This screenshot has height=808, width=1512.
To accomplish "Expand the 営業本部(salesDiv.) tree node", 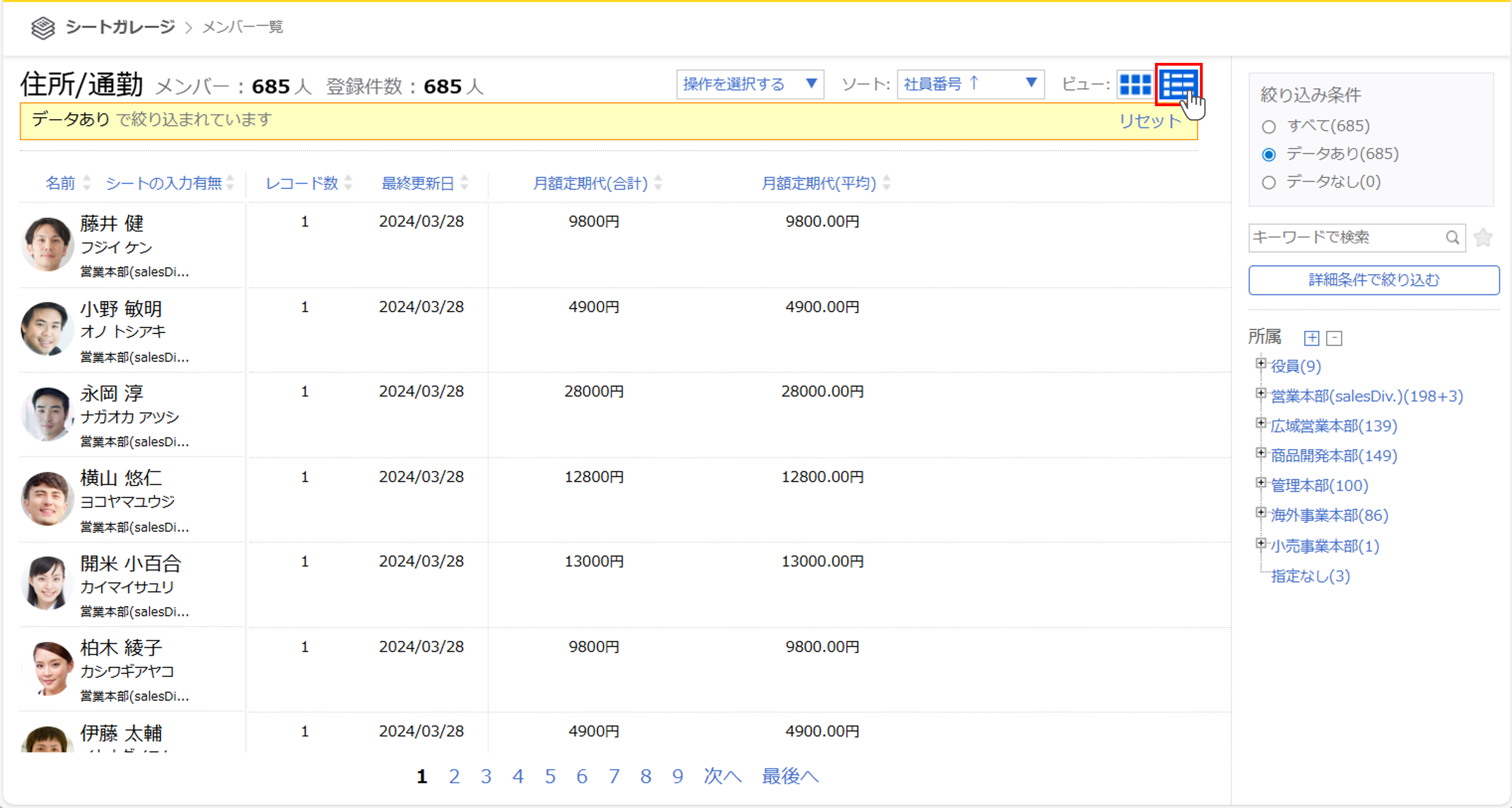I will coord(1260,393).
